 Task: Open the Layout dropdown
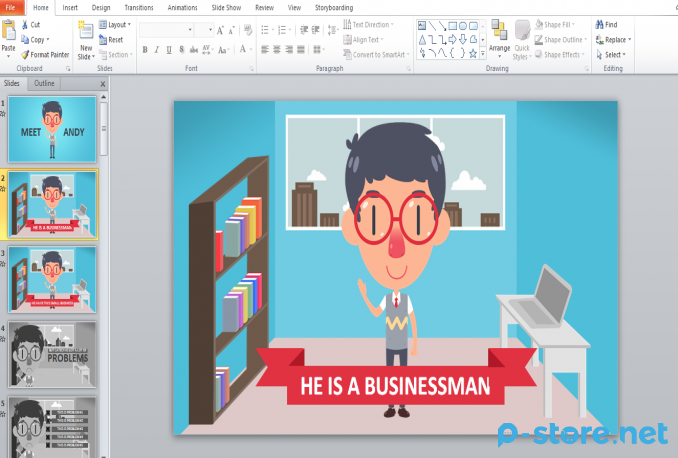[118, 24]
